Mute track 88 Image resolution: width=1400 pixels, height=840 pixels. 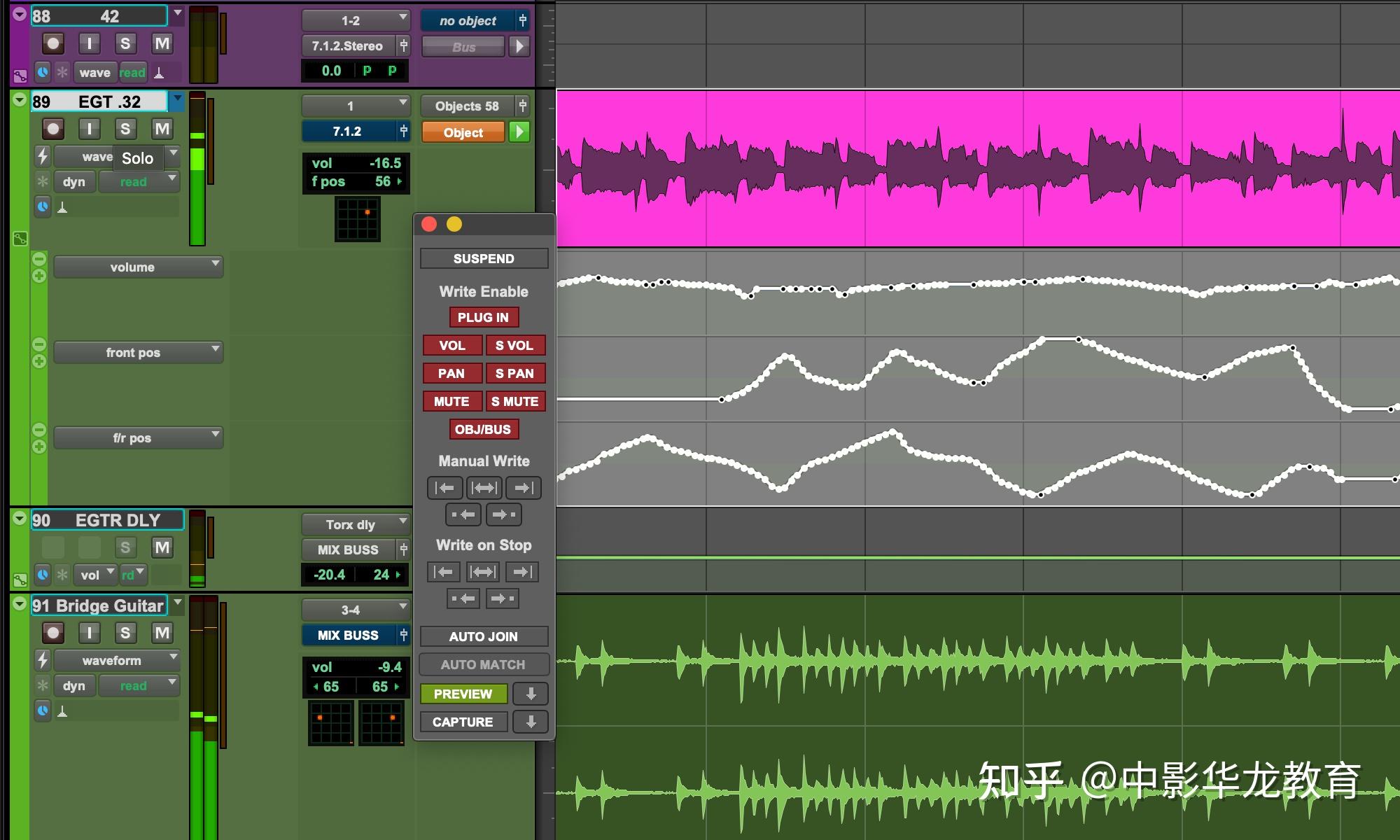click(x=162, y=43)
